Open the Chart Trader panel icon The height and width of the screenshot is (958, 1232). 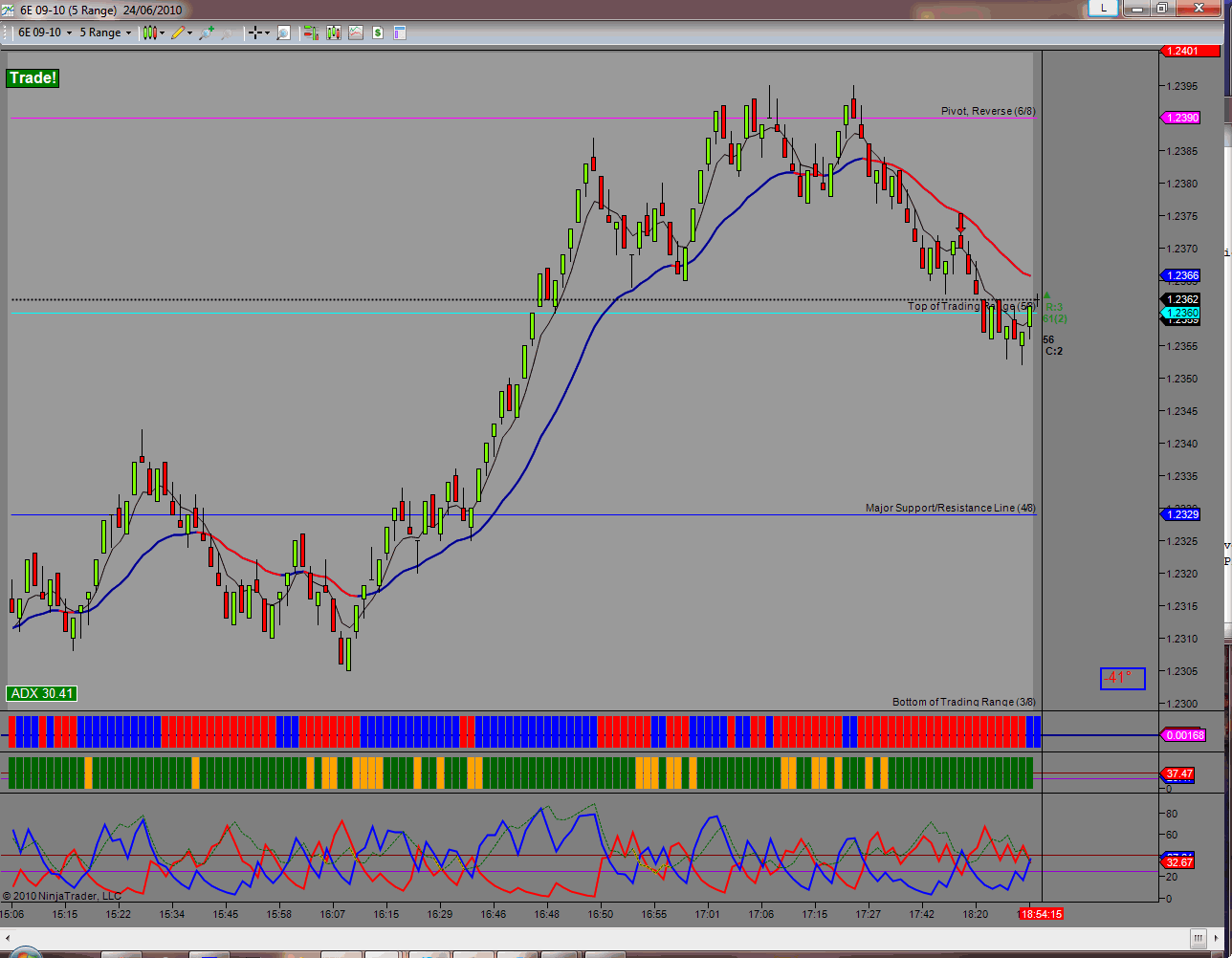click(311, 33)
